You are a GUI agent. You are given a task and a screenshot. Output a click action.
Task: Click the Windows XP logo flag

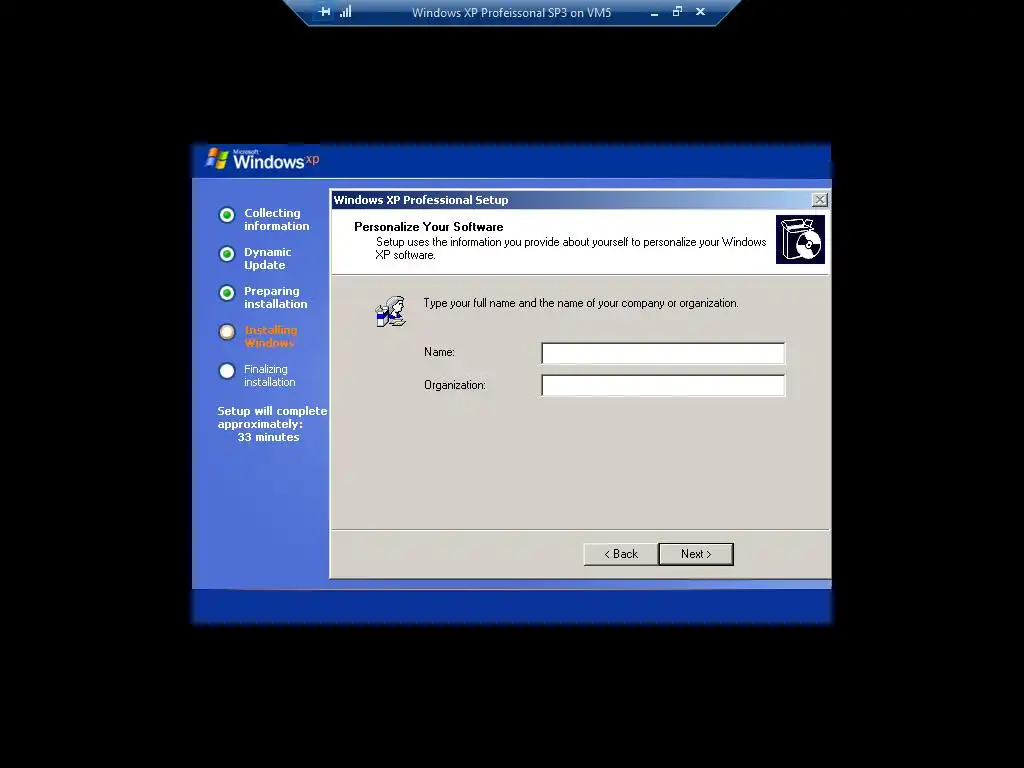(217, 159)
